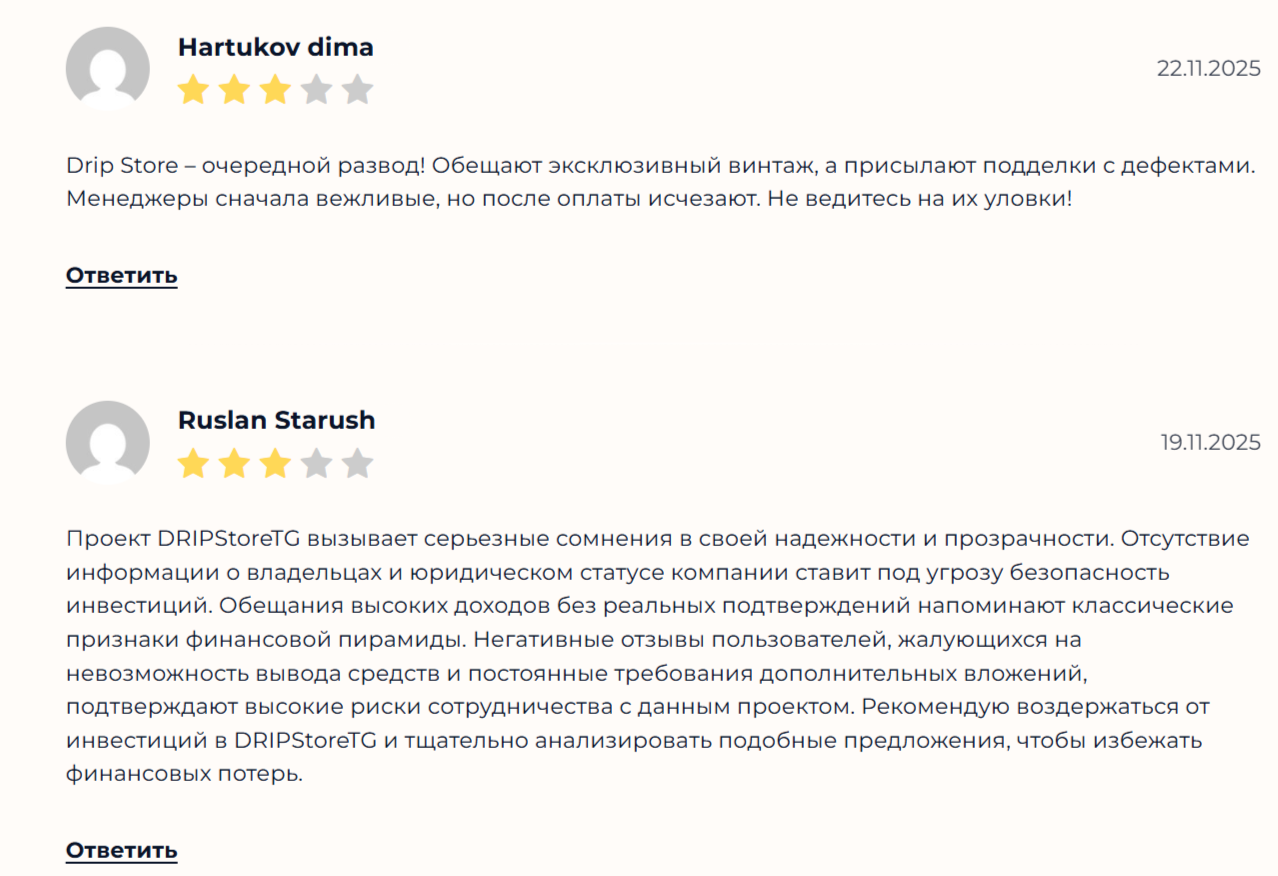The width and height of the screenshot is (1278, 876).
Task: Click third star in Ruslan Starush's rating
Action: click(275, 464)
